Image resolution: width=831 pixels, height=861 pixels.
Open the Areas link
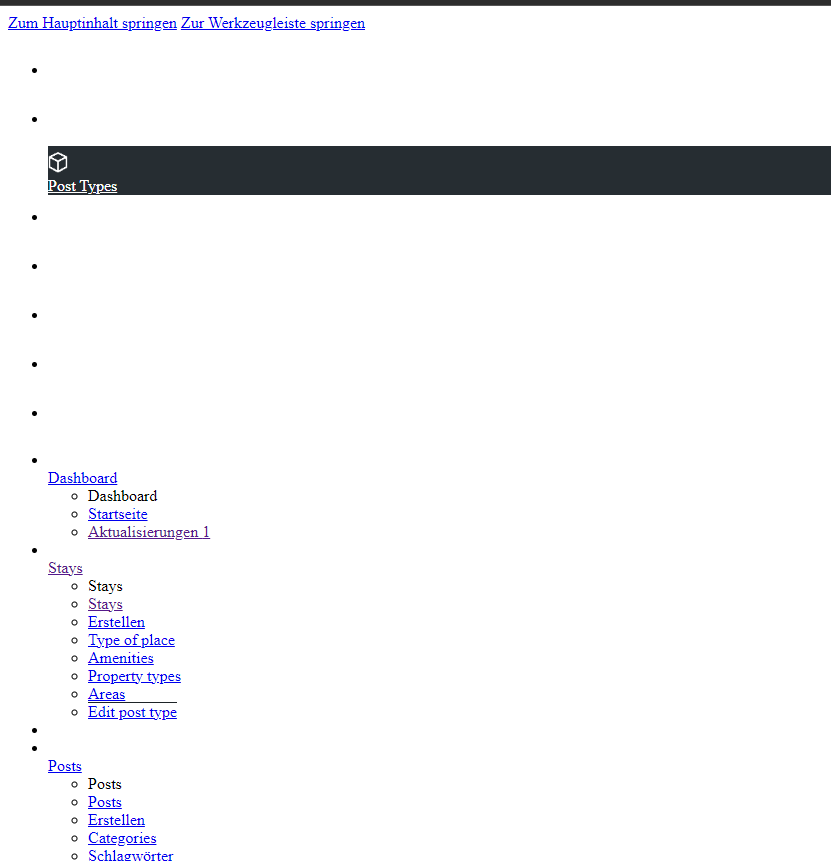click(106, 693)
